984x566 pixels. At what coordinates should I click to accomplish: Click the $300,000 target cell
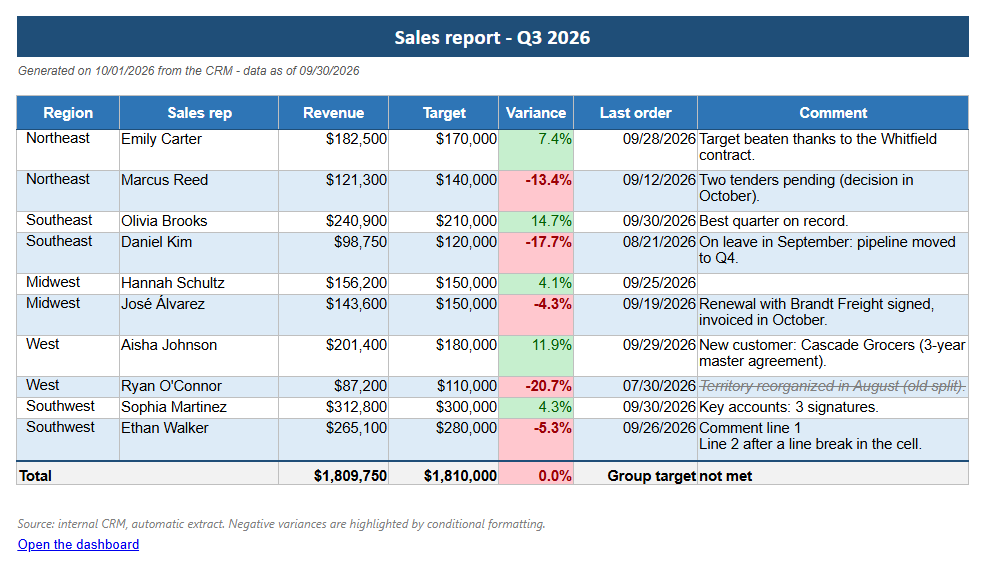(x=444, y=408)
